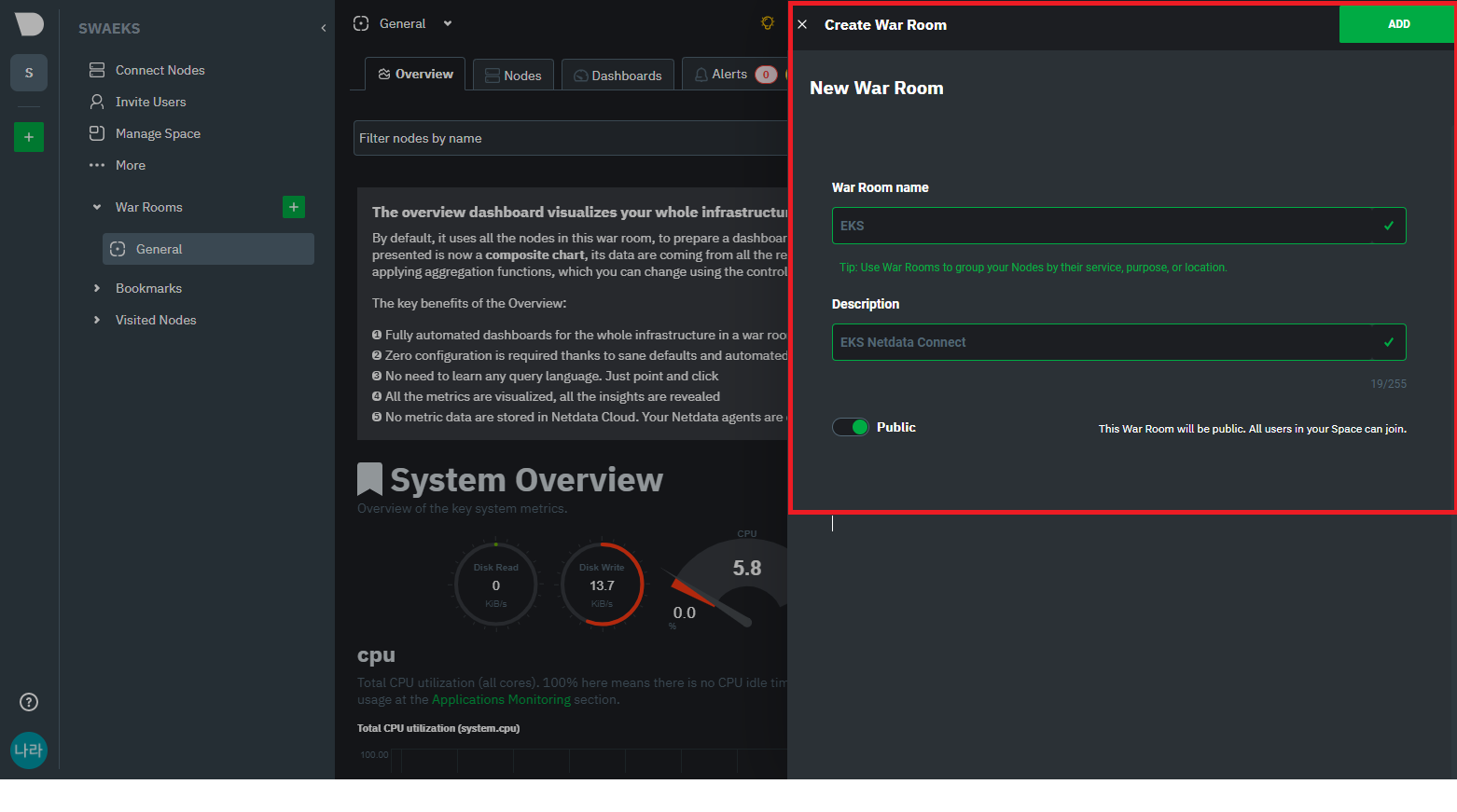The image size is (1457, 812).
Task: Open Manage Space
Action: point(146,133)
